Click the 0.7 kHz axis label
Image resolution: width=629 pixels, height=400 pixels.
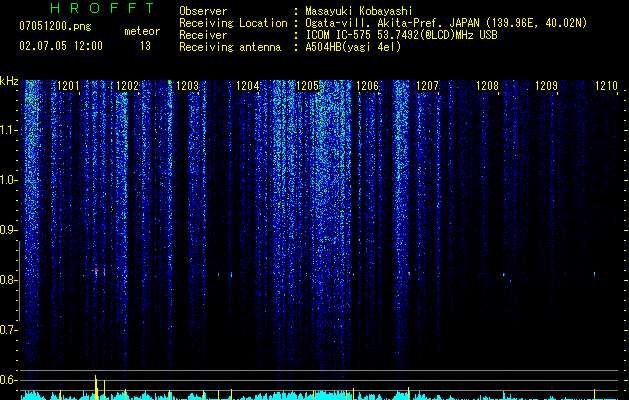[x=9, y=330]
